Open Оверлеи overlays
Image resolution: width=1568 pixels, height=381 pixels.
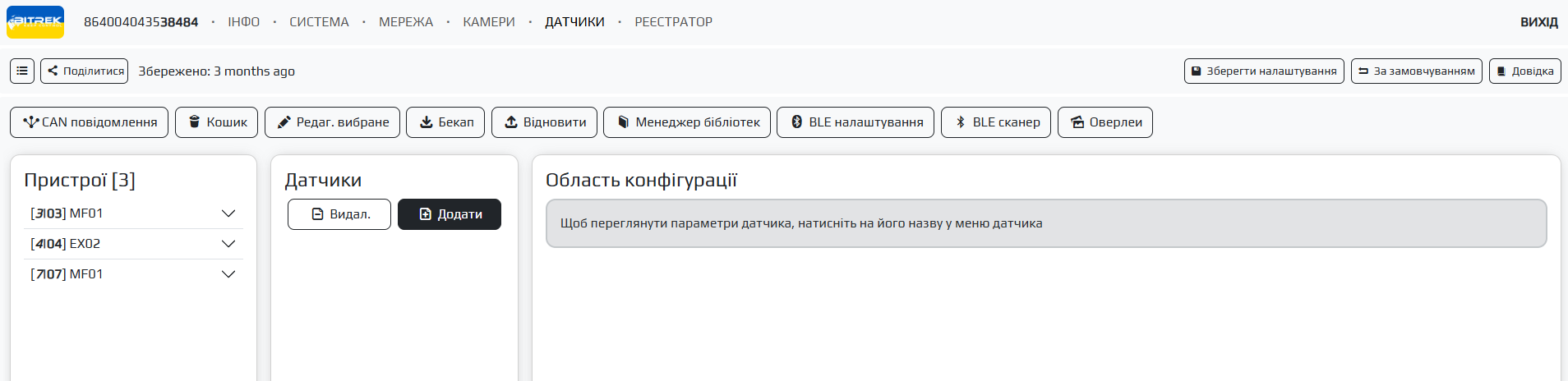[x=1105, y=122]
